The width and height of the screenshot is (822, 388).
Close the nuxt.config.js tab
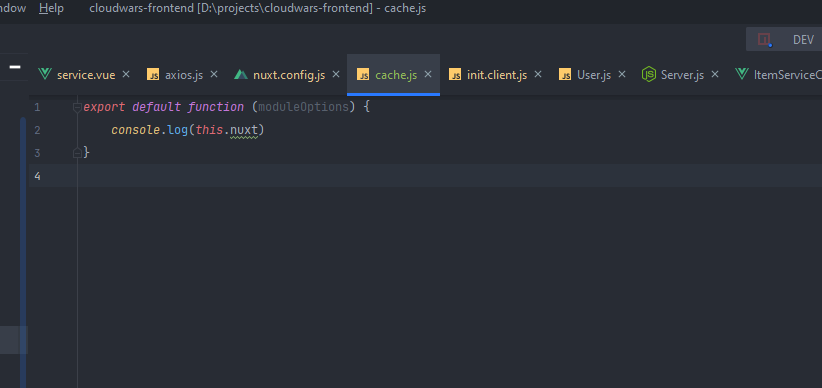[x=336, y=74]
